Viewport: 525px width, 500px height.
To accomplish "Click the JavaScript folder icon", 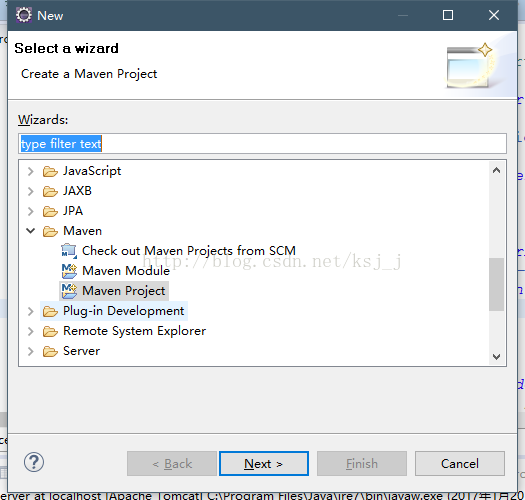I will click(x=50, y=171).
